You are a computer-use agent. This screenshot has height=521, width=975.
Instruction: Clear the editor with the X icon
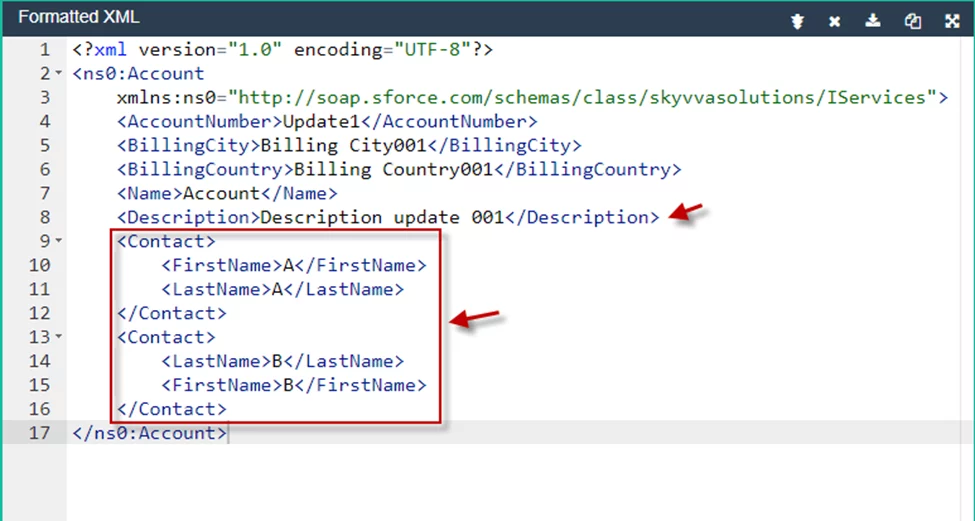(x=835, y=21)
